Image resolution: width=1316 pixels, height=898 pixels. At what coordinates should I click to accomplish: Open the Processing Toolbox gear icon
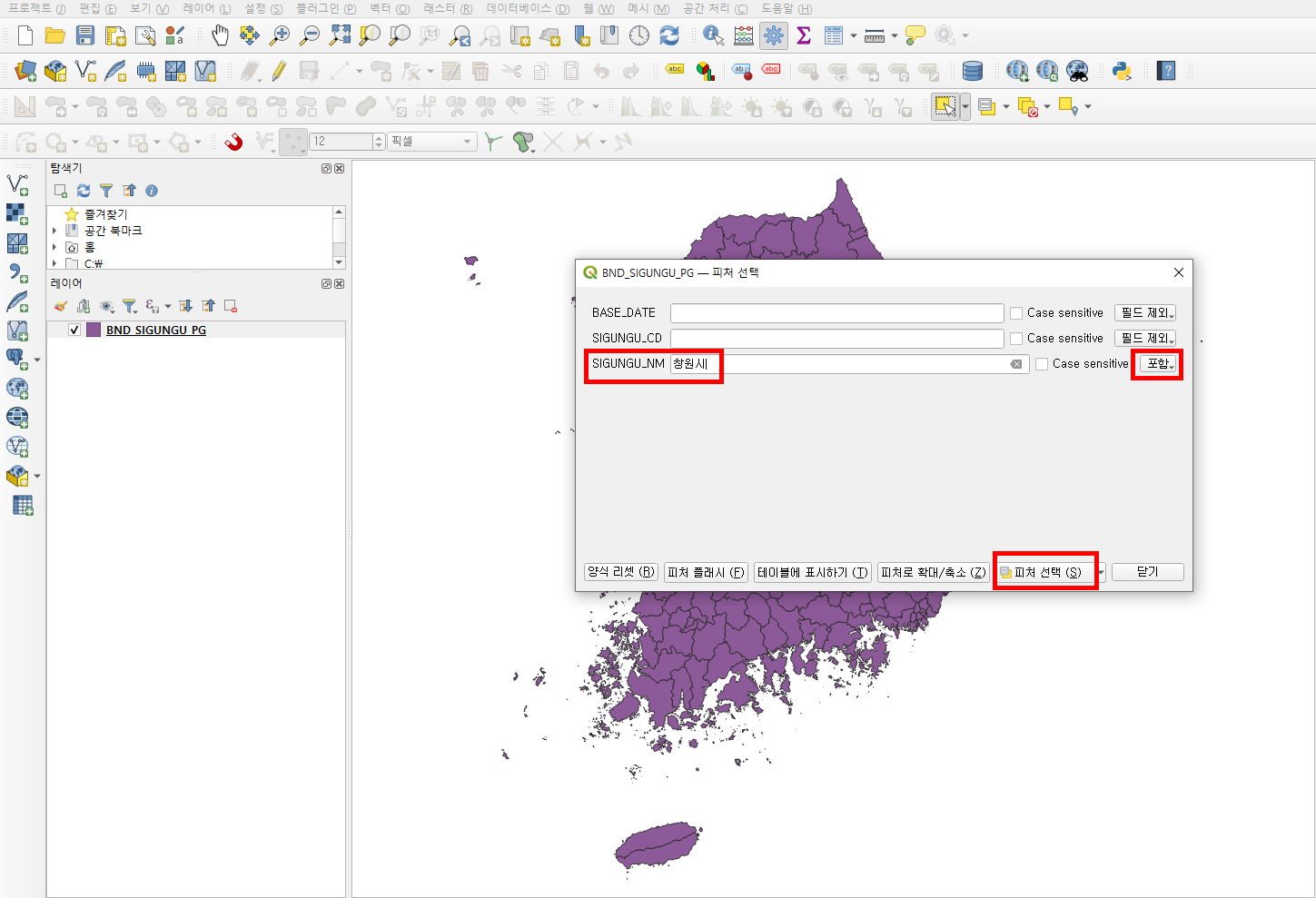click(774, 35)
